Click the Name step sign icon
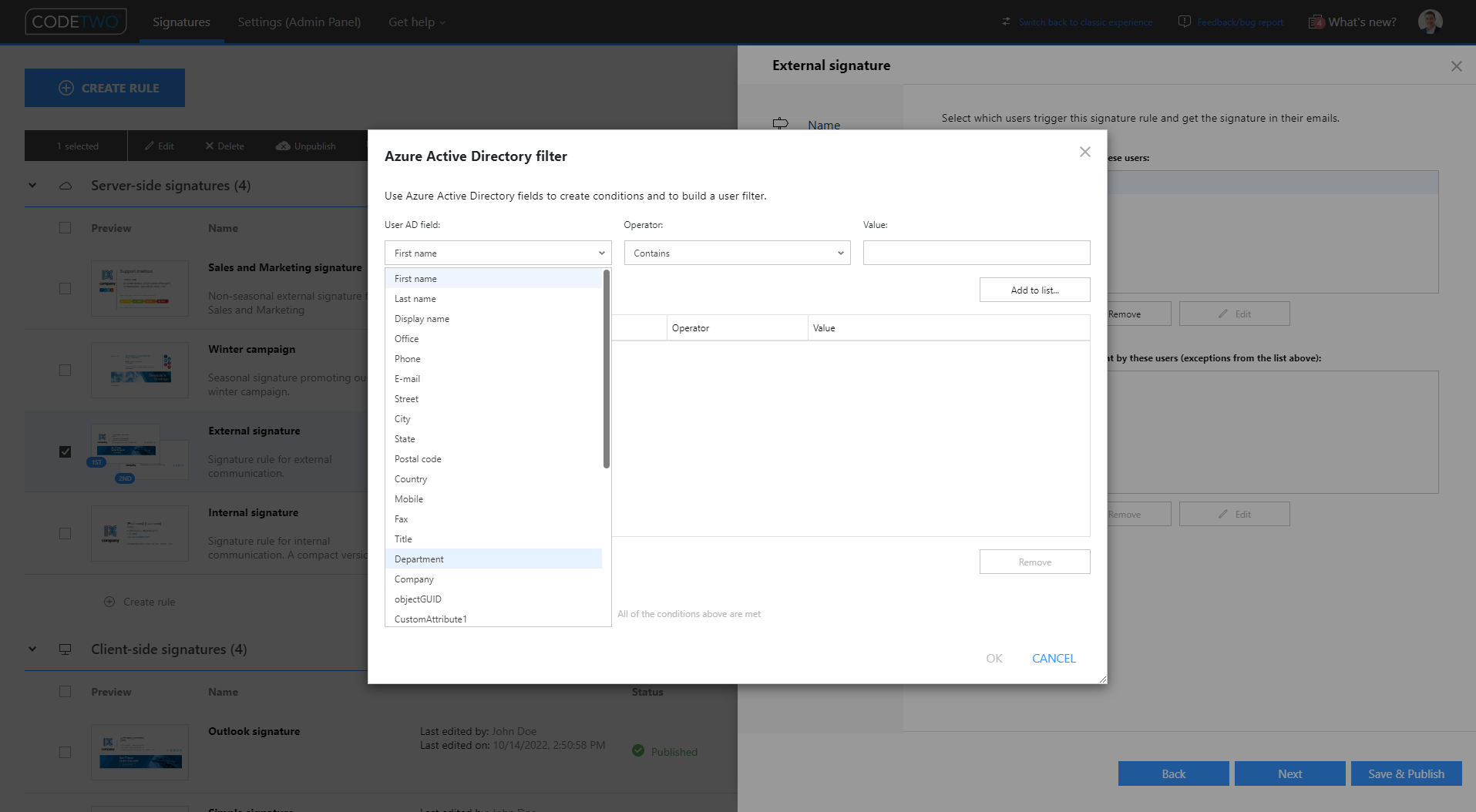This screenshot has height=812, width=1476. tap(781, 123)
